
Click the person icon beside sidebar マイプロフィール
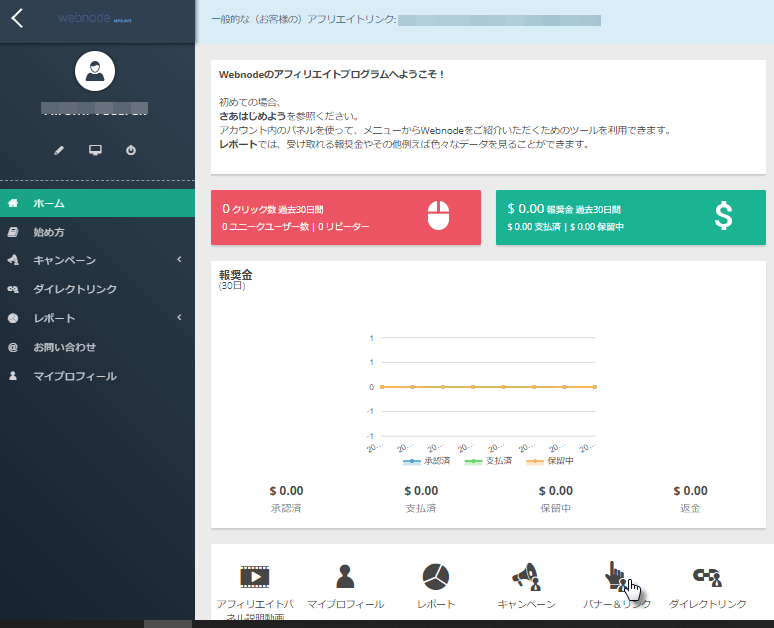(x=13, y=376)
